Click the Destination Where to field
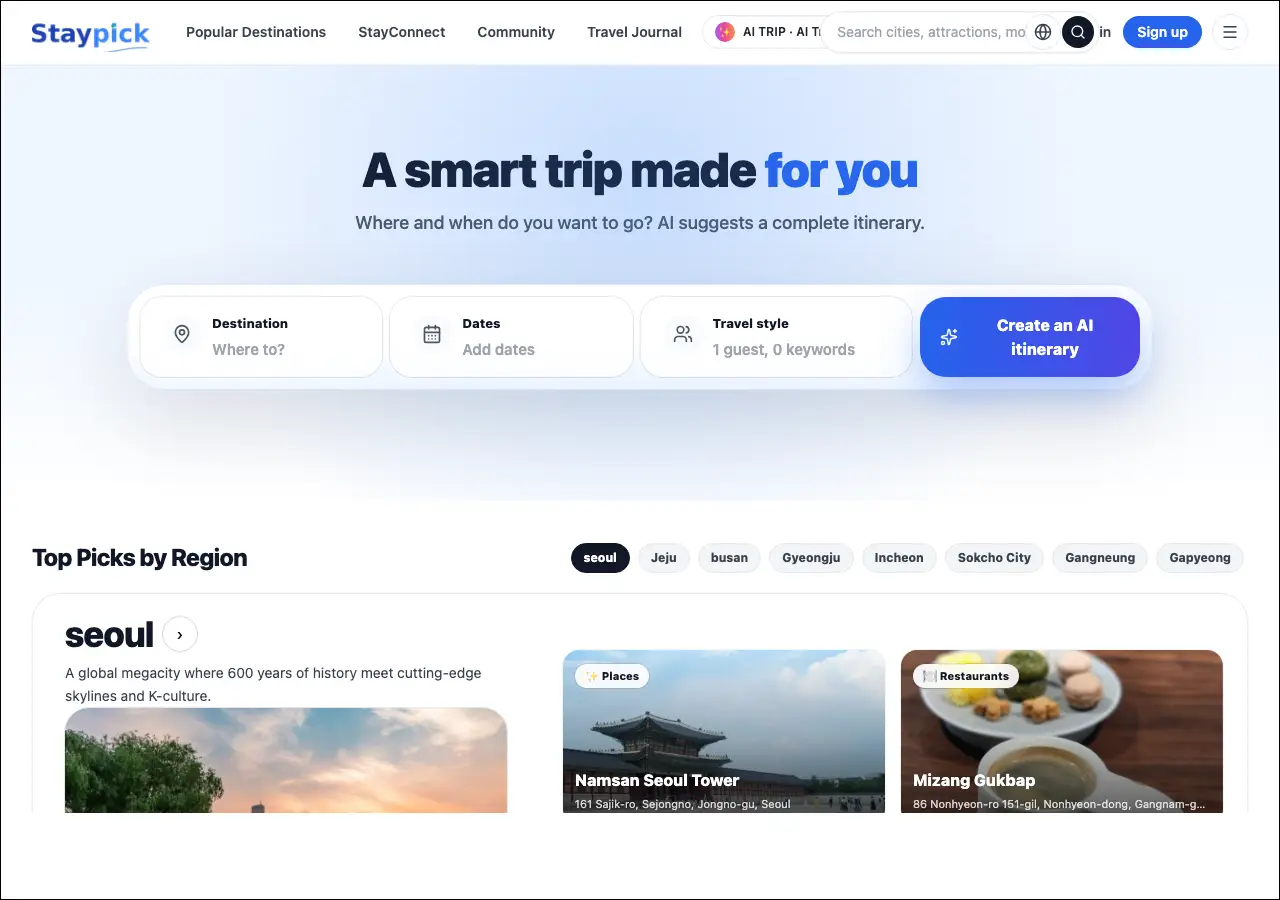1280x900 pixels. click(261, 337)
